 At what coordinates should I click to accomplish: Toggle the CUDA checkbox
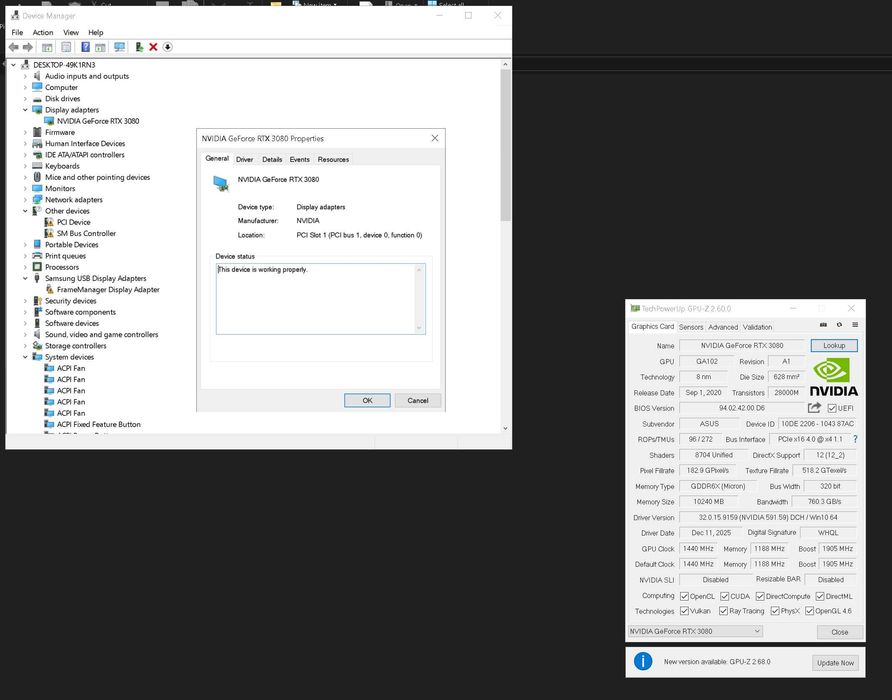point(724,596)
